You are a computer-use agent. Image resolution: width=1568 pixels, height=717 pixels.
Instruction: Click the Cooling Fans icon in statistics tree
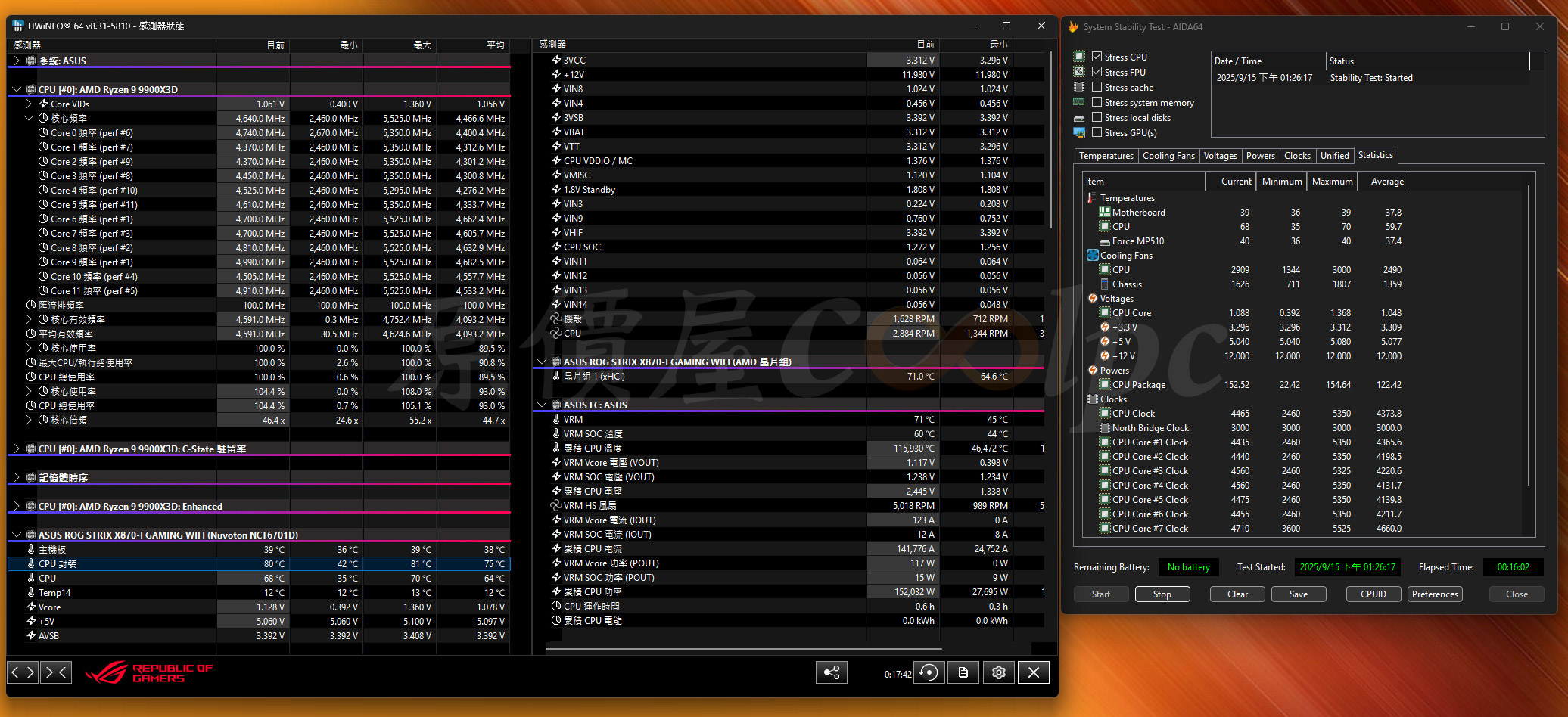1092,256
